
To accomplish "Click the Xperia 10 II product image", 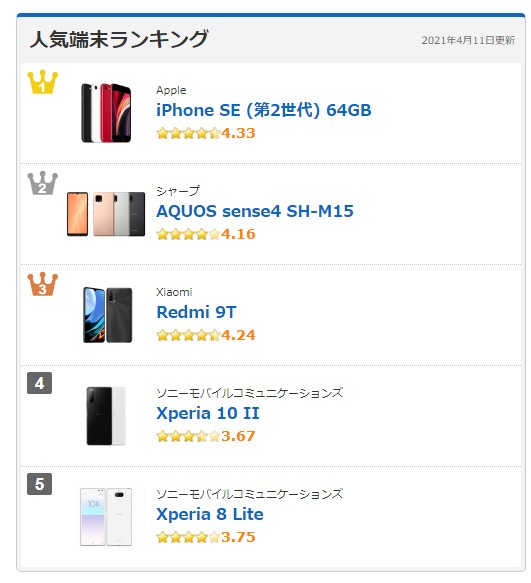I will coord(106,416).
